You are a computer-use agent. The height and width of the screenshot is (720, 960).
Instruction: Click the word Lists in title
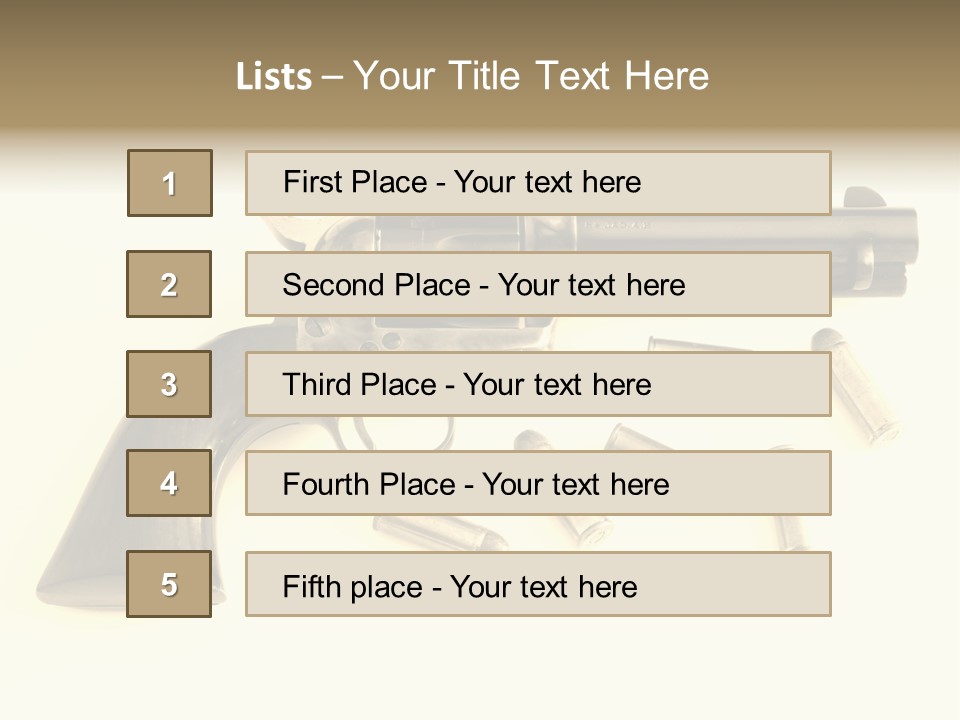tap(274, 77)
